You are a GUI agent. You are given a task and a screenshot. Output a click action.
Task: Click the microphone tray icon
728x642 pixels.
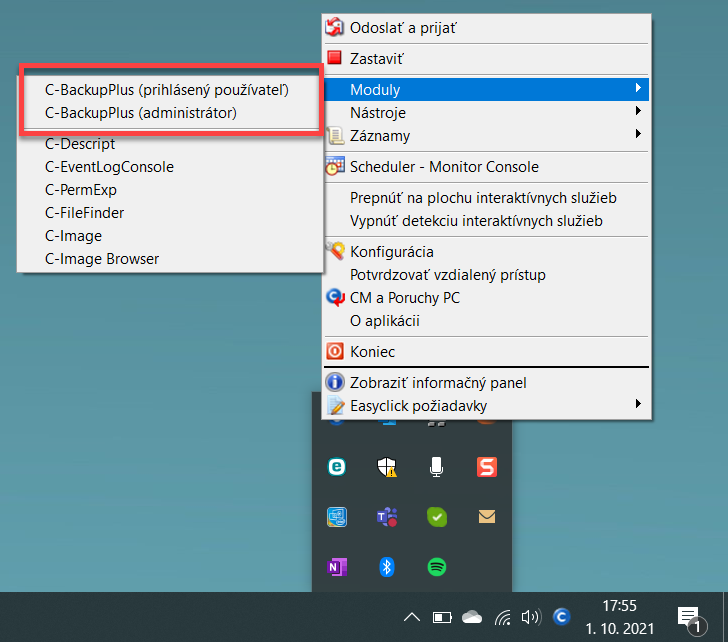pos(436,467)
